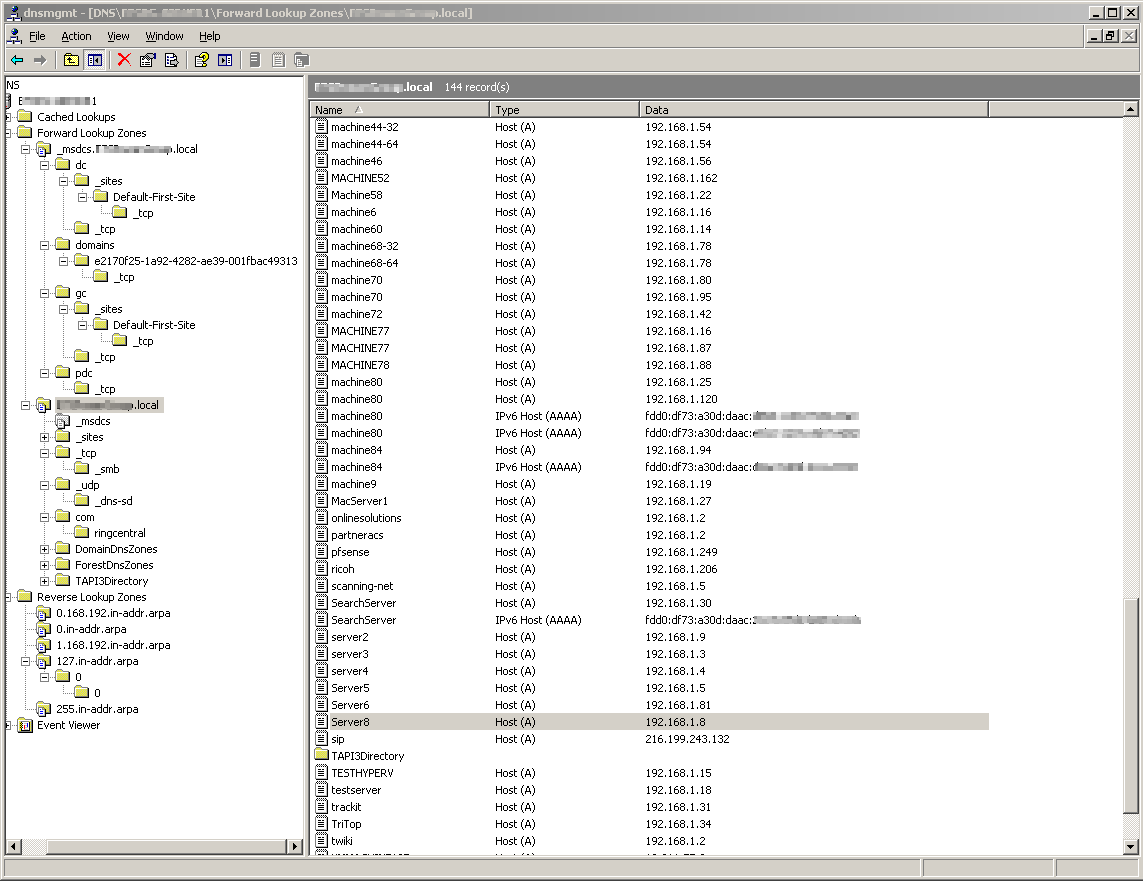Click the record list scroll up arrow
The width and height of the screenshot is (1143, 881).
(x=1131, y=109)
